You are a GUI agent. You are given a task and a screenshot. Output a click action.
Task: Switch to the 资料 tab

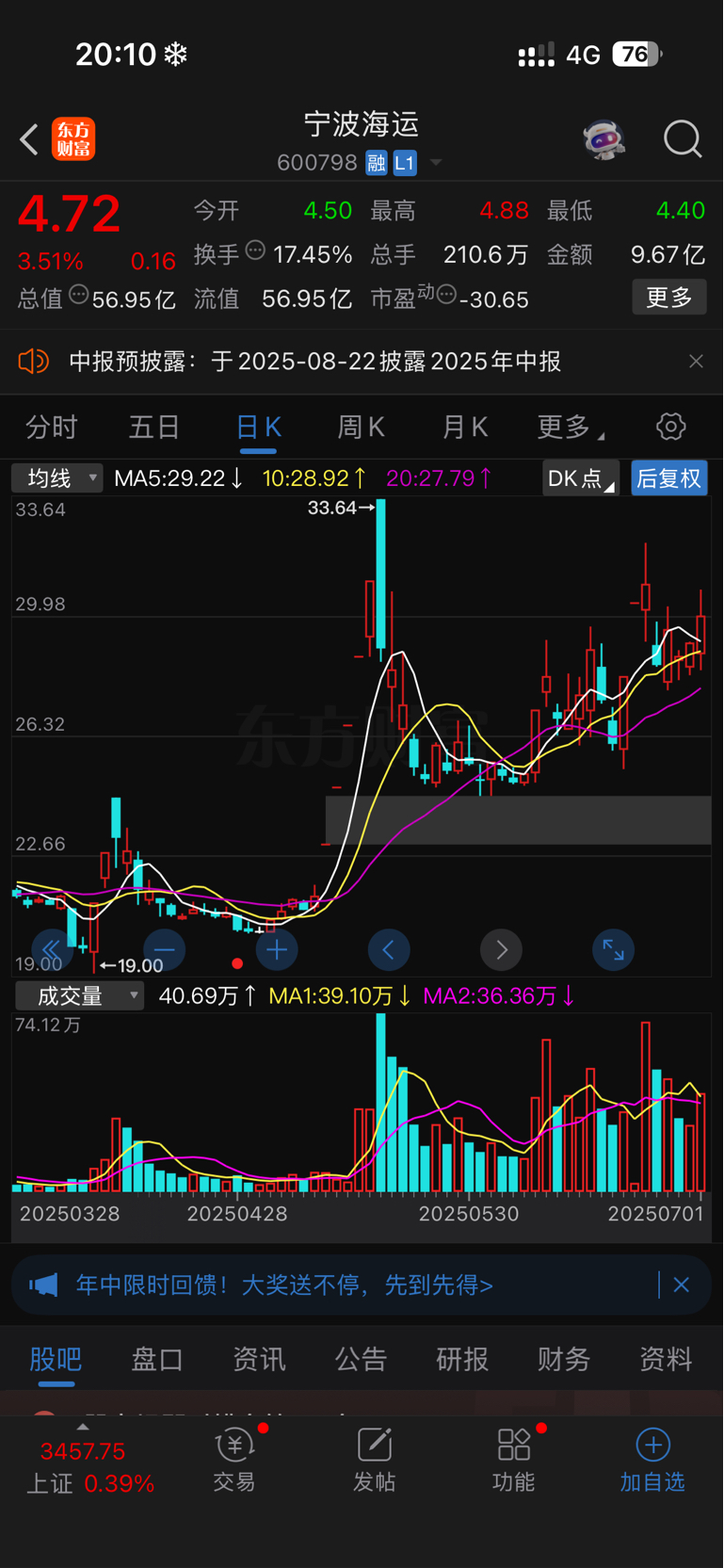pyautogui.click(x=666, y=1359)
